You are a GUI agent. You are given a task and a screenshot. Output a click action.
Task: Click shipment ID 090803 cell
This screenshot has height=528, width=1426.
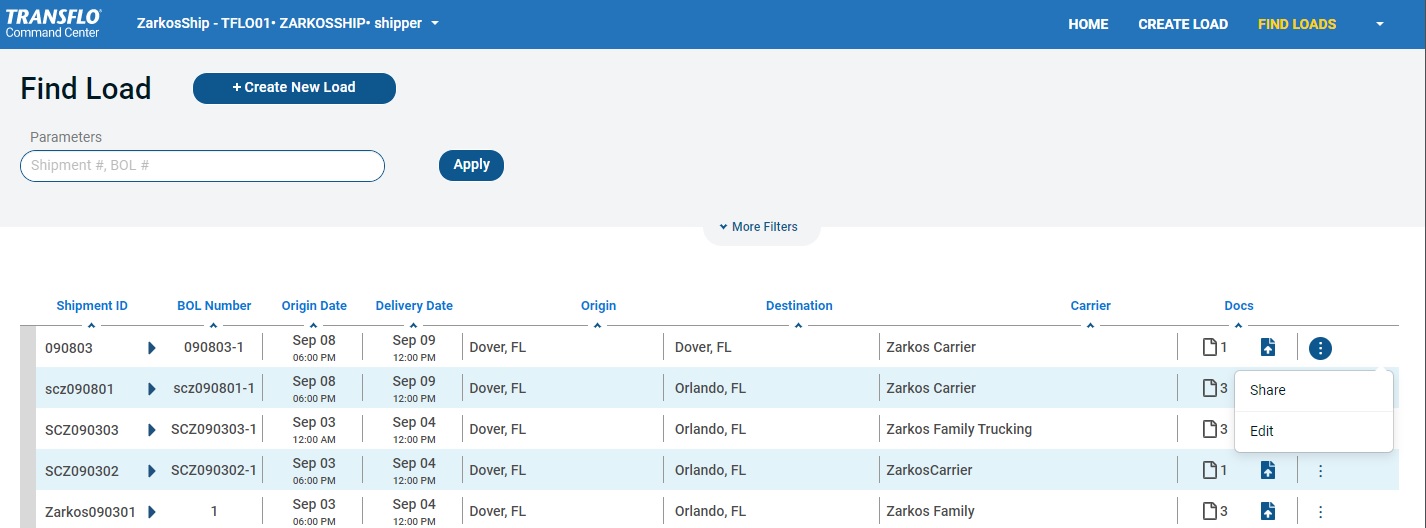[x=69, y=348]
